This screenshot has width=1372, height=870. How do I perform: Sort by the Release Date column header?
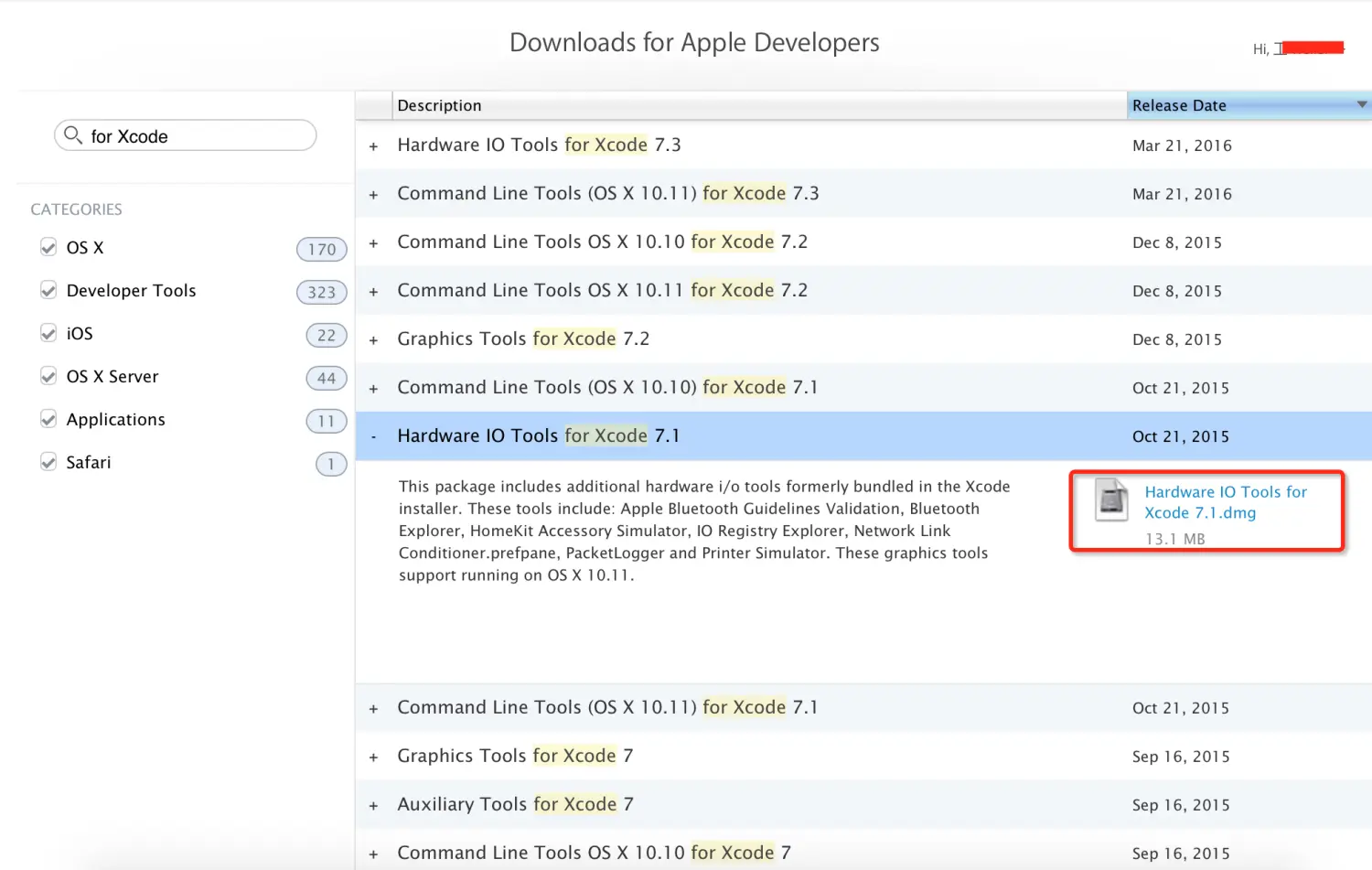tap(1249, 105)
